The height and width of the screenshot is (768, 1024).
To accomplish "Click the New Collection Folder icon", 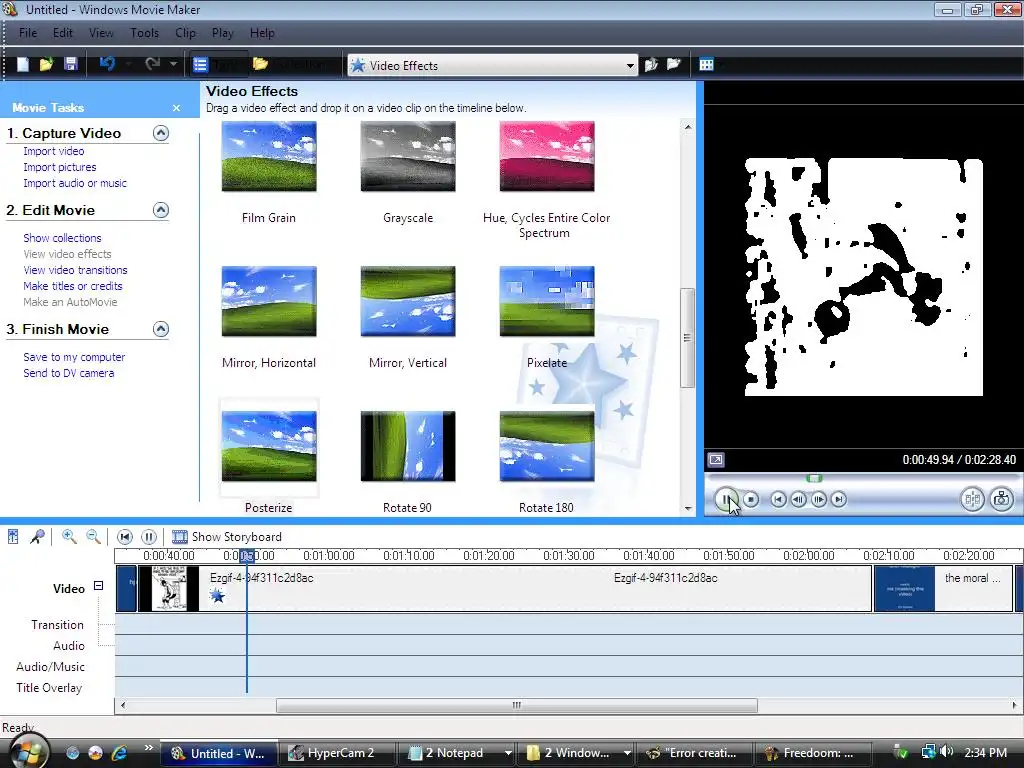I will pyautogui.click(x=673, y=64).
